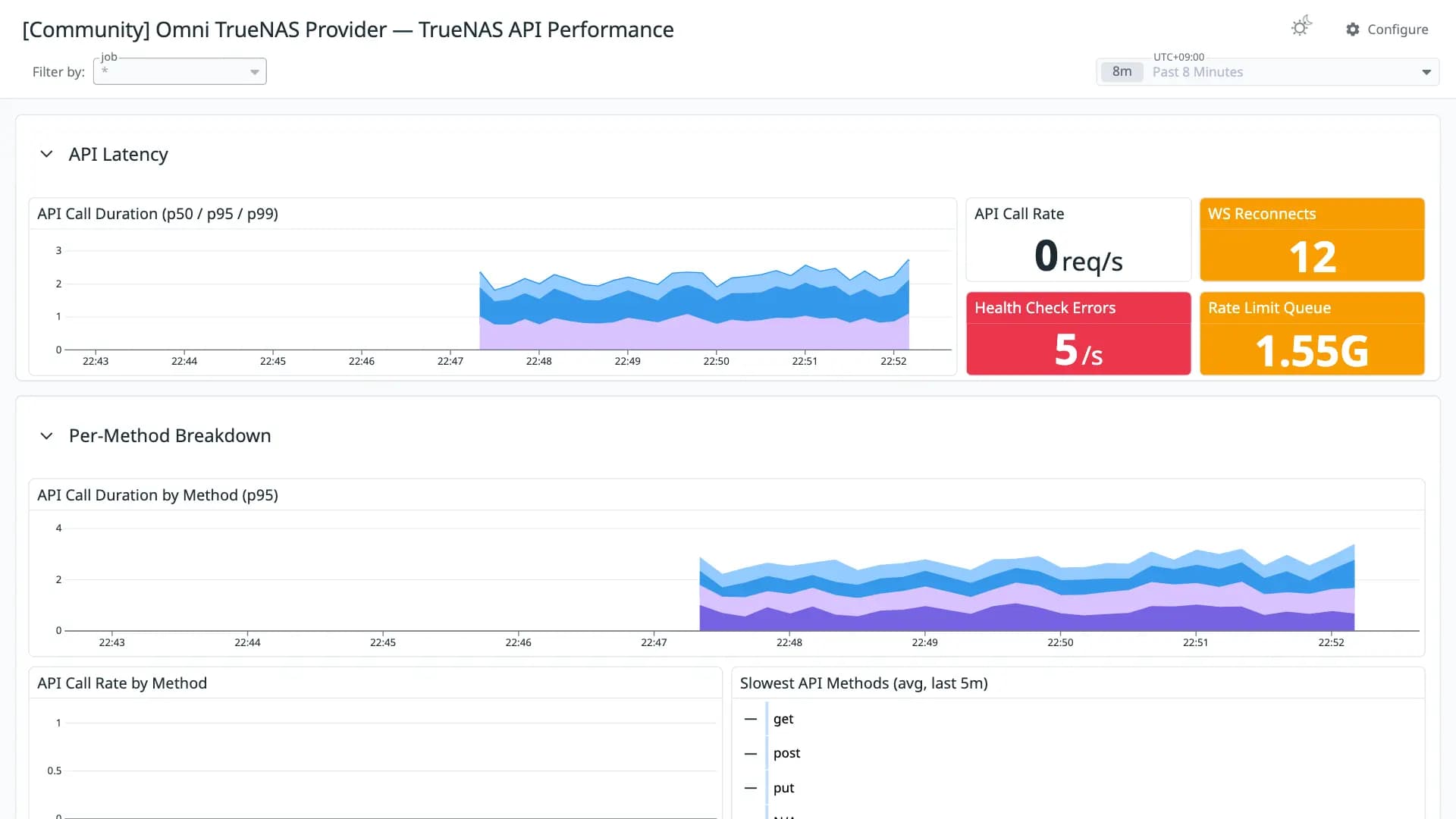Screen dimensions: 1456x819
Task: Select the WS Reconnects panel showing 12
Action: click(1312, 240)
